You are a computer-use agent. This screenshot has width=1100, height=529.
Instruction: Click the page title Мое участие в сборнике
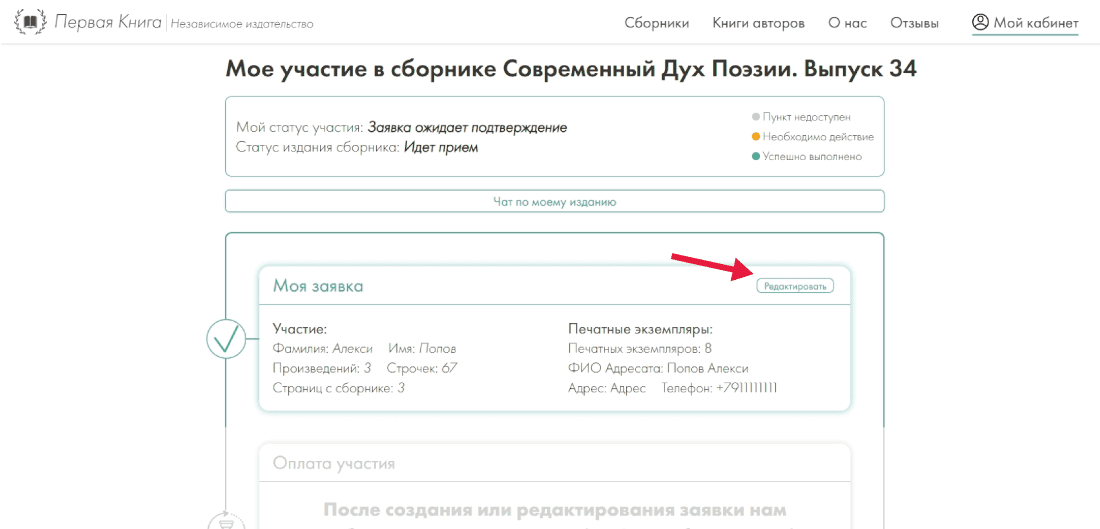570,69
